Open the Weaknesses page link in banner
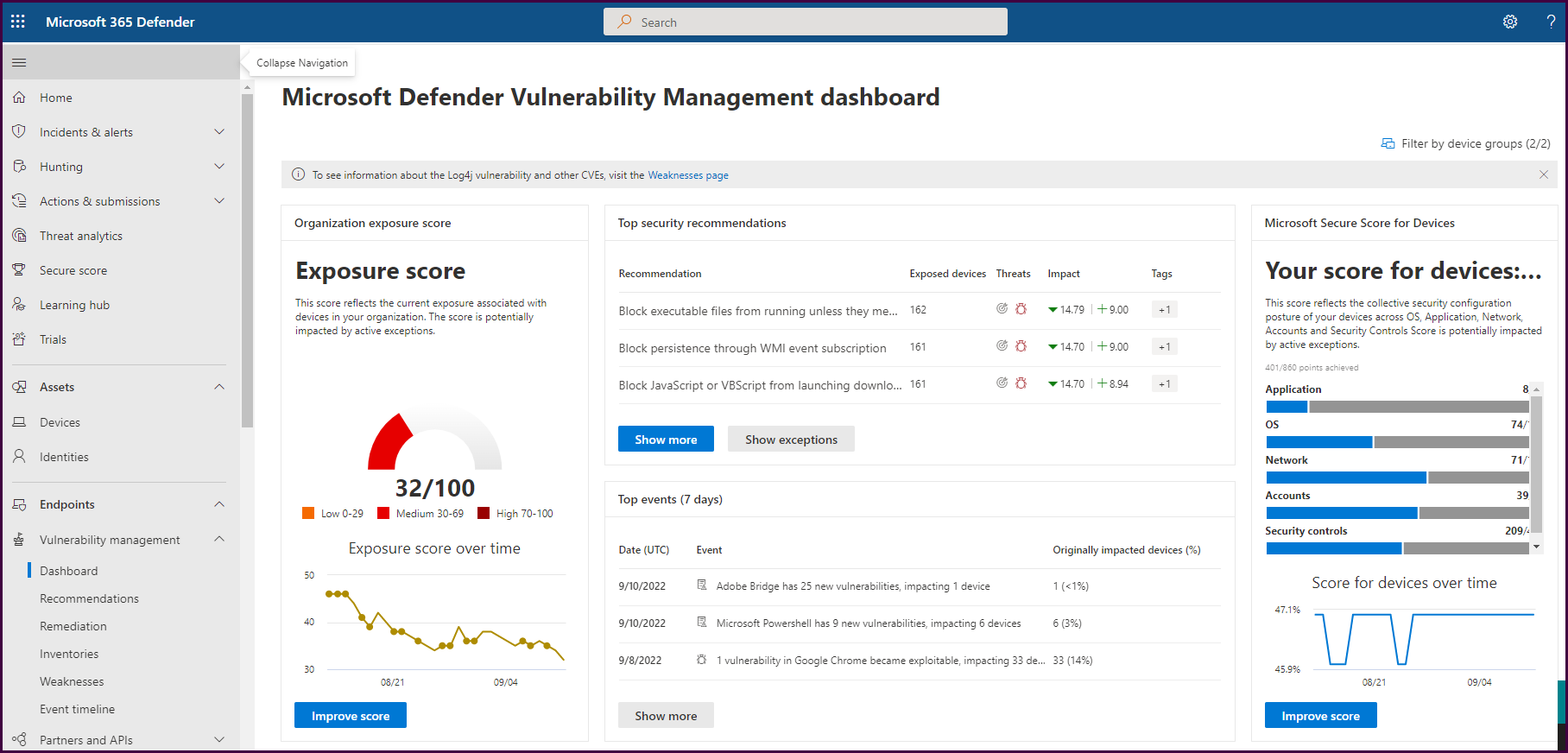The width and height of the screenshot is (1568, 753). click(x=687, y=175)
